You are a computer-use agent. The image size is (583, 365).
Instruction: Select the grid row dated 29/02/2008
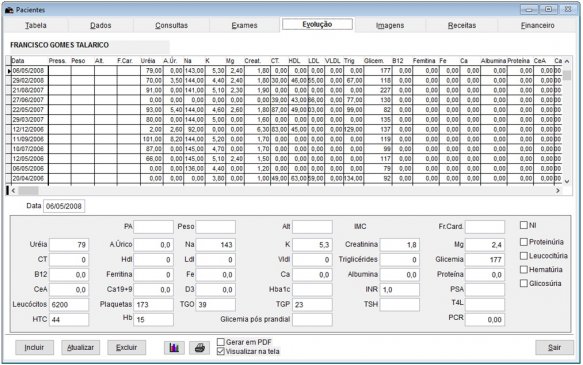tap(284, 80)
